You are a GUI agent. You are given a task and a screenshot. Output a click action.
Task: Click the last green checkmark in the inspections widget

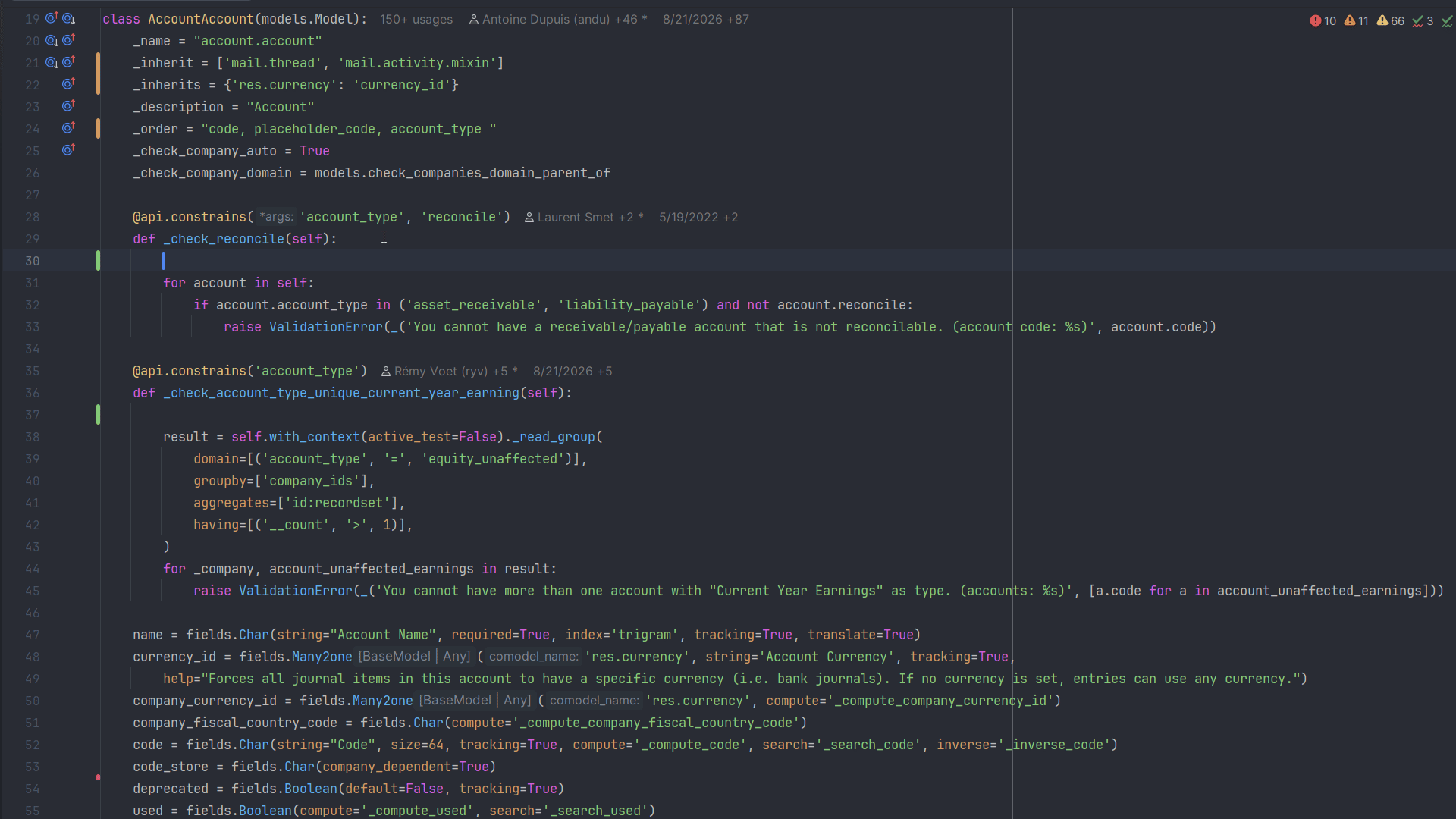(x=1447, y=21)
